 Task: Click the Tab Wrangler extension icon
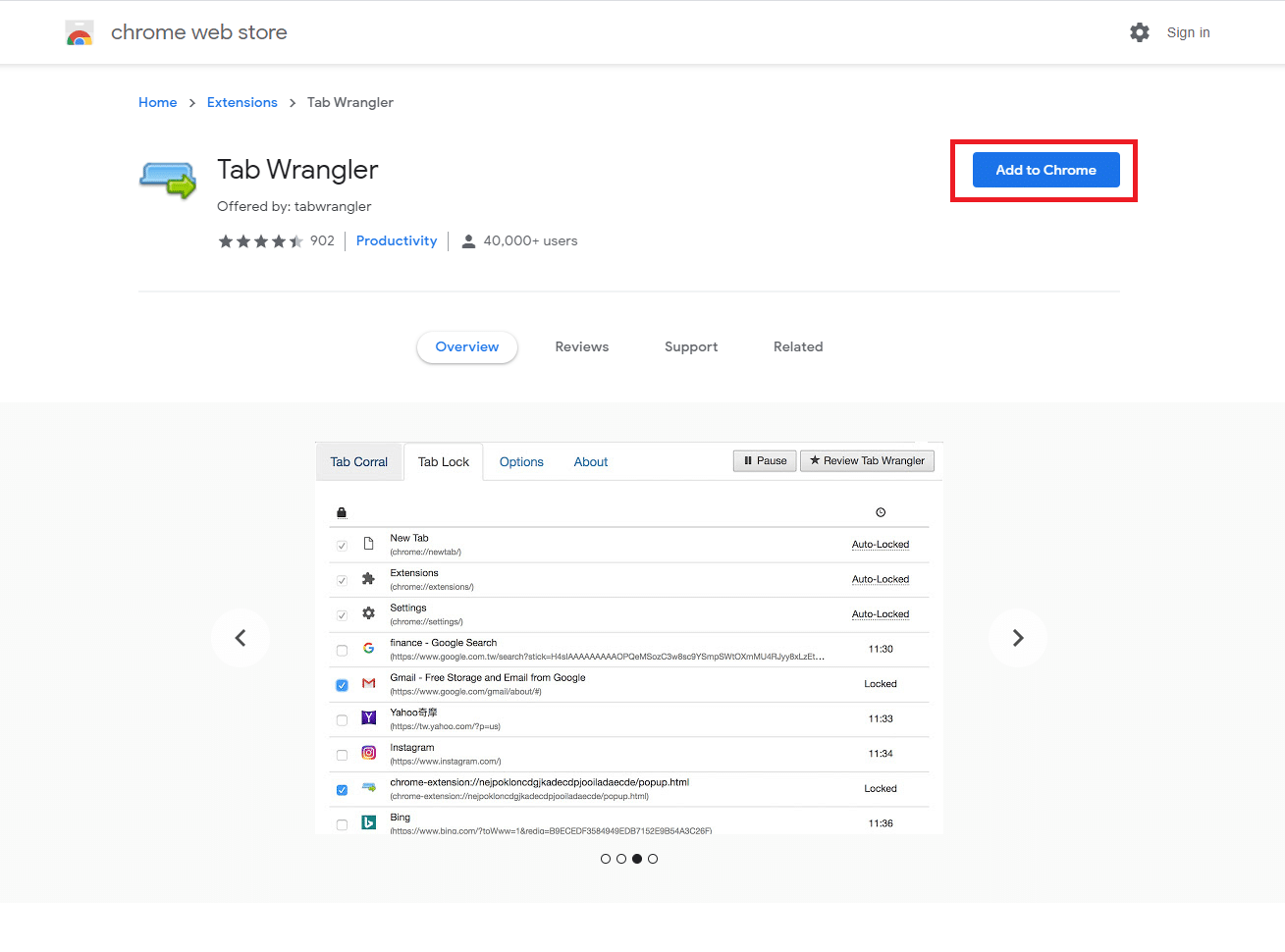[x=168, y=180]
